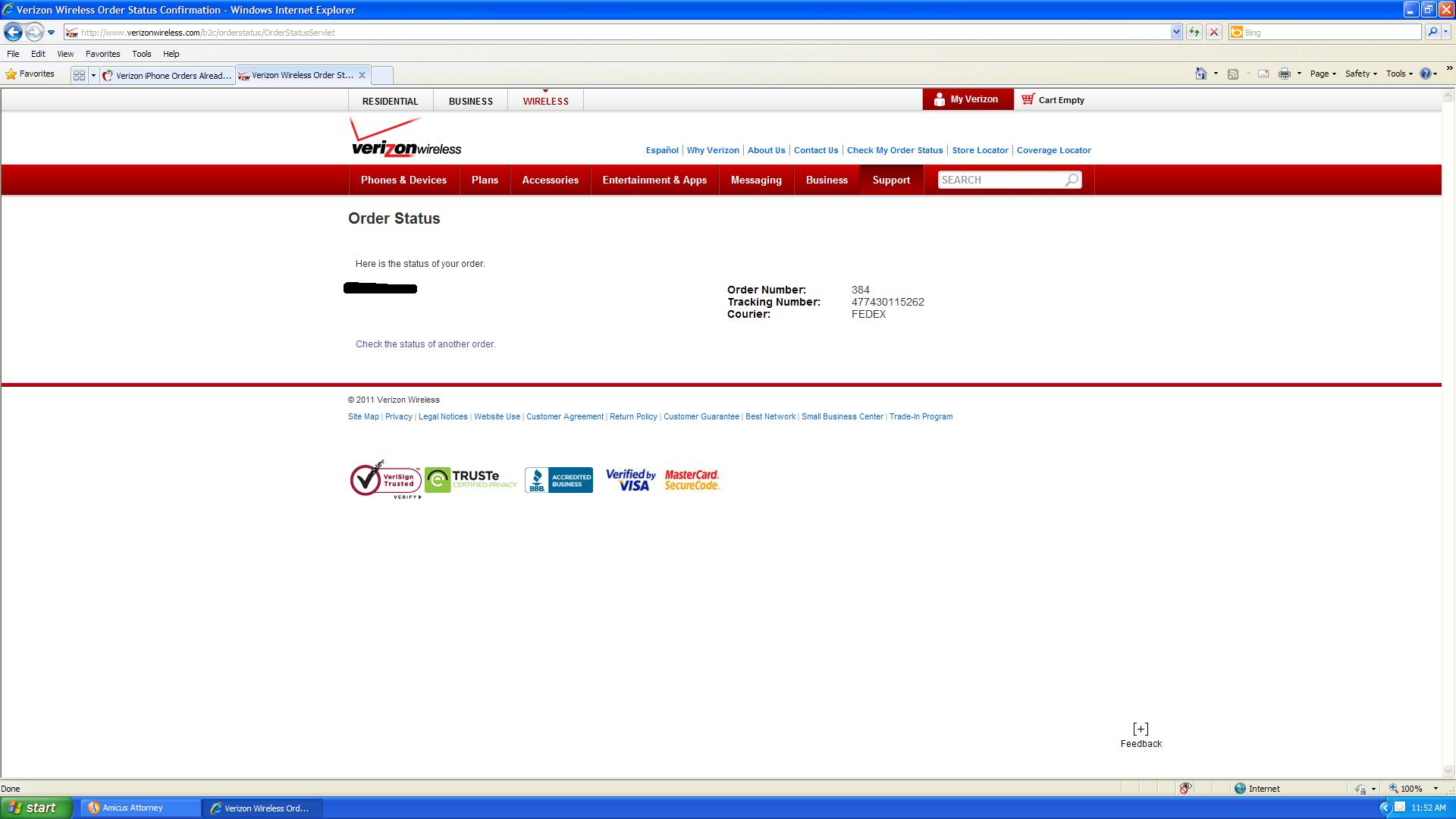Click the blue Help question mark icon
Viewport: 1456px width, 819px height.
tap(1426, 74)
